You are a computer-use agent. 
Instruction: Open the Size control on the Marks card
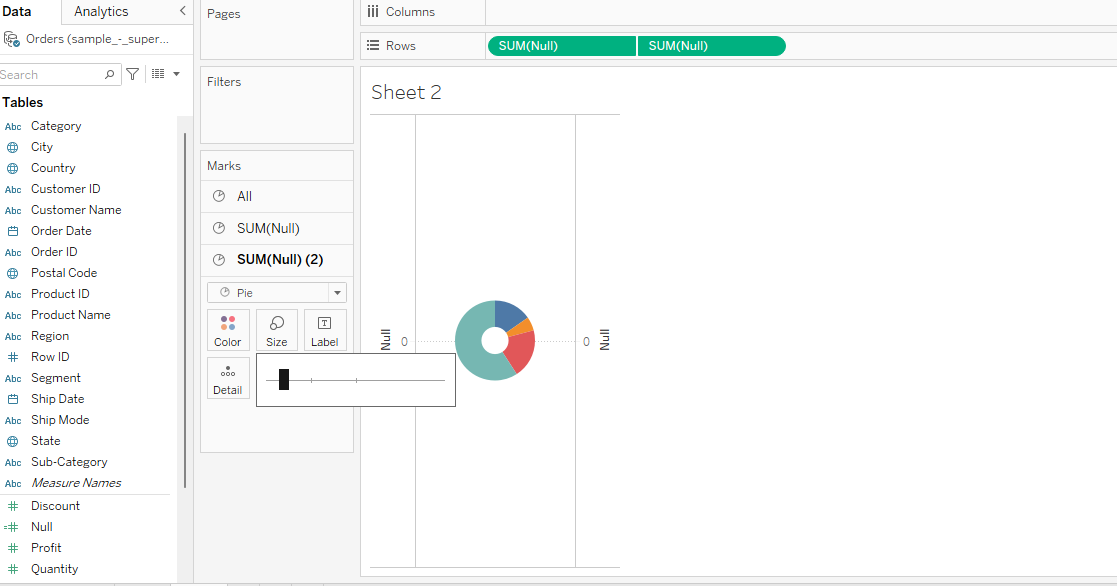276,330
